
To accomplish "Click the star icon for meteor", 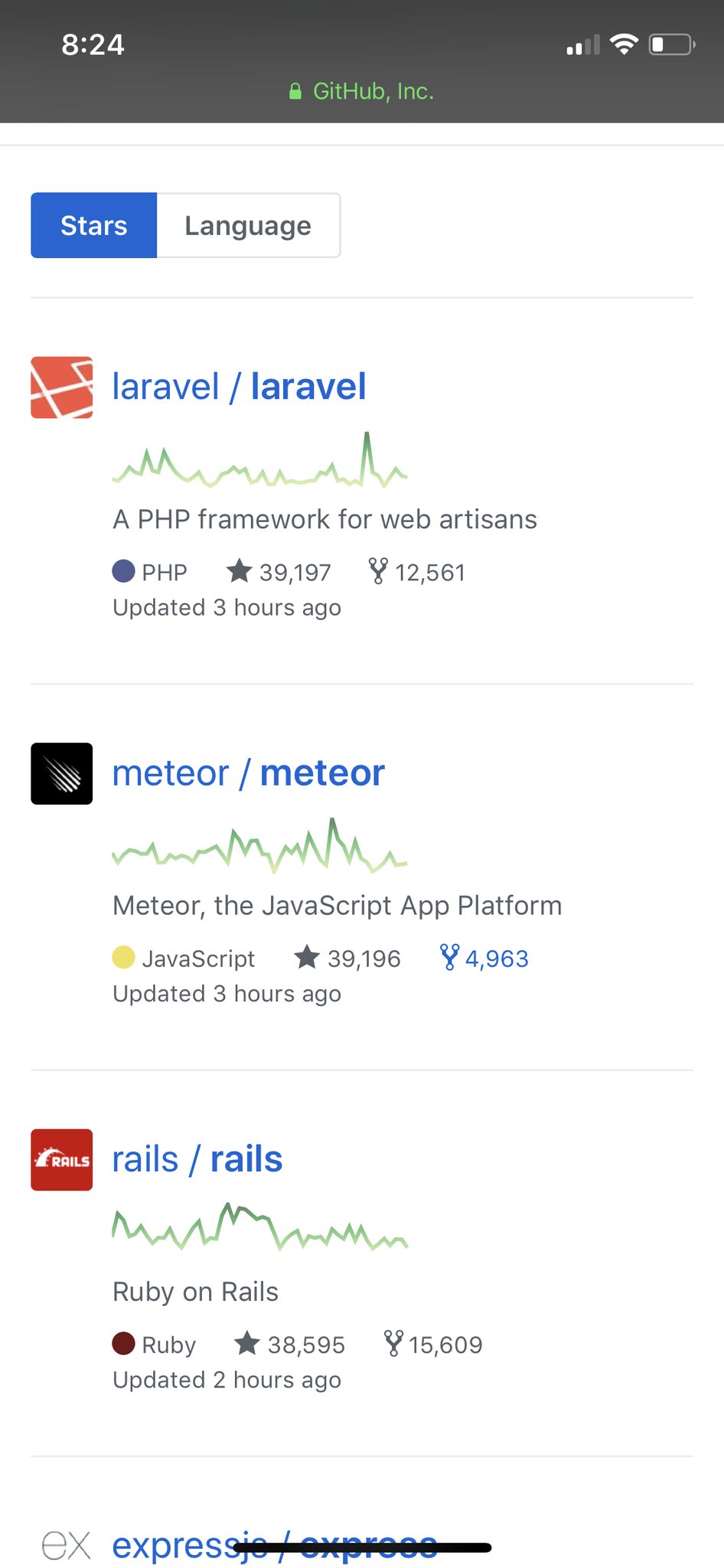I will tap(307, 957).
